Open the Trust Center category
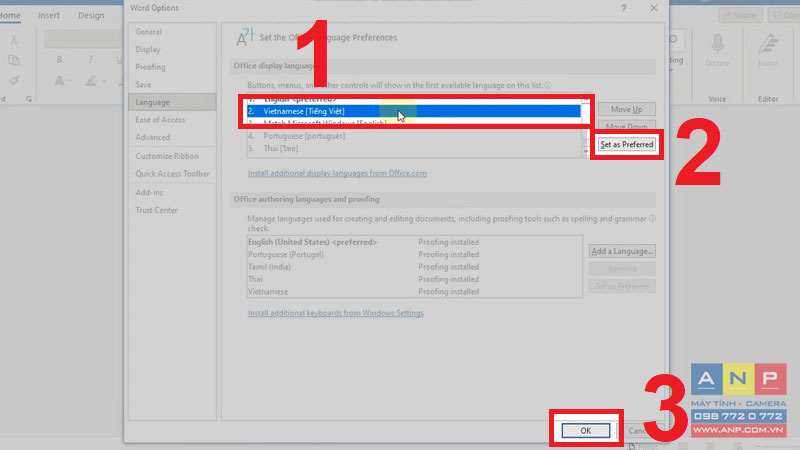The height and width of the screenshot is (450, 800). [x=156, y=210]
